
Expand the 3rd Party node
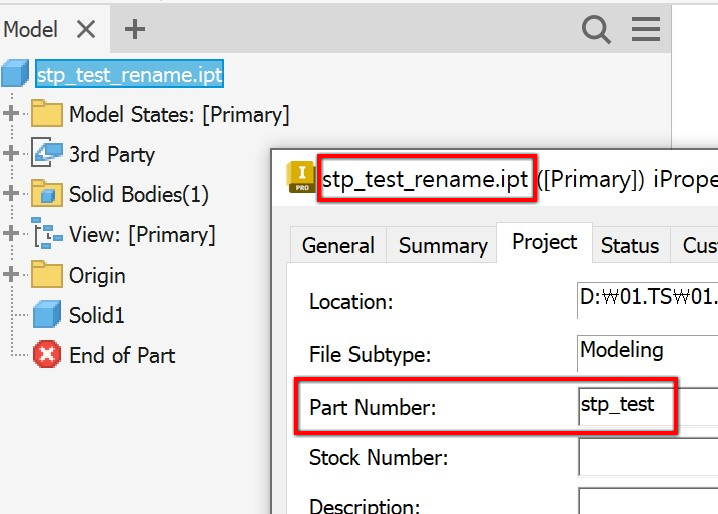point(12,154)
